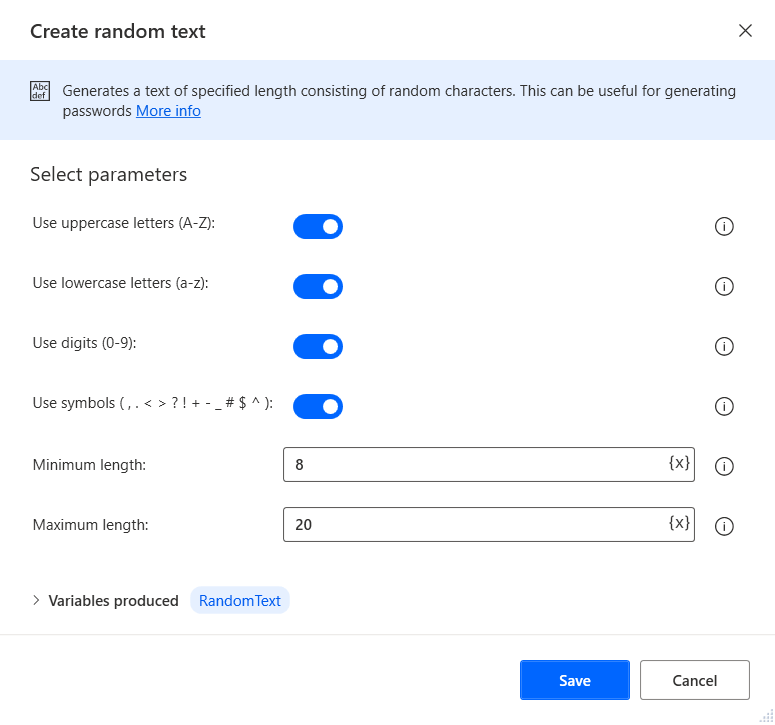Toggle Use lowercase letters (a-z) switch
775x725 pixels.
pos(318,286)
